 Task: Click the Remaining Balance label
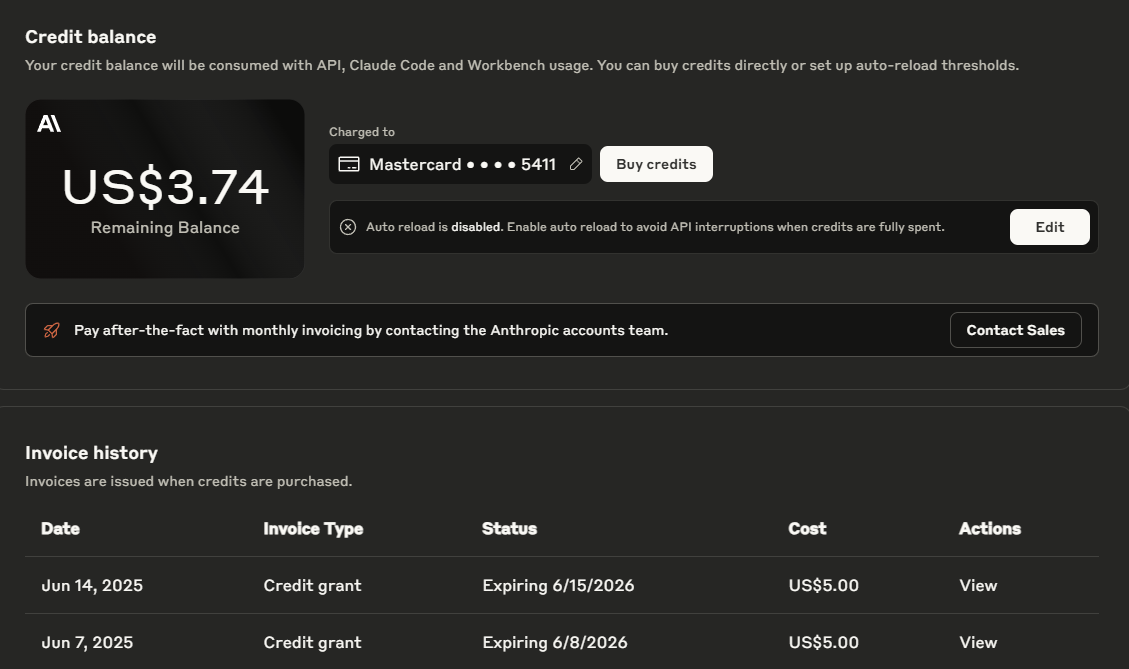click(165, 228)
